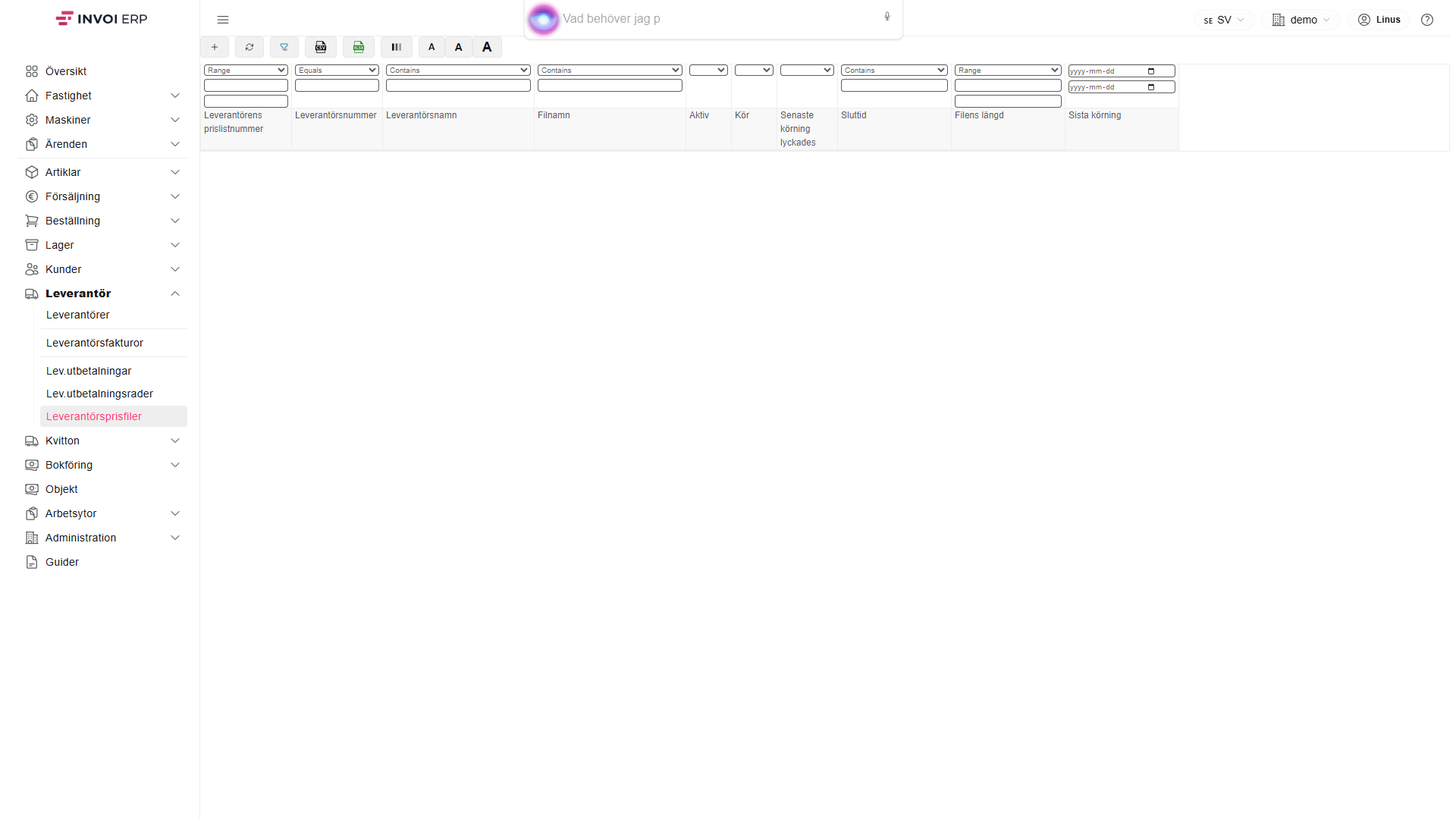Click the plus button to add a price file

(215, 47)
